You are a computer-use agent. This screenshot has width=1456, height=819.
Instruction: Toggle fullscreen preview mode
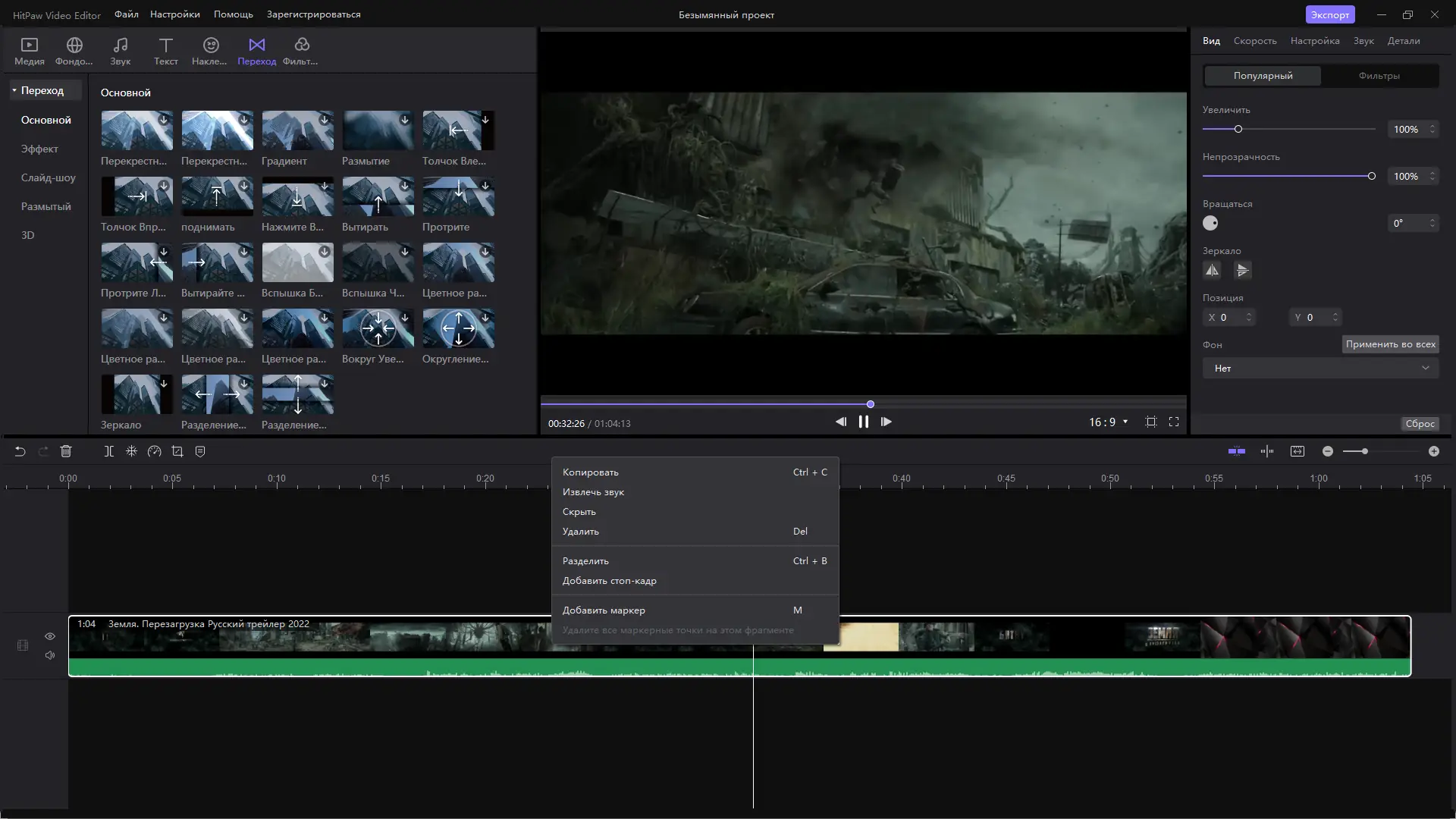(x=1174, y=422)
